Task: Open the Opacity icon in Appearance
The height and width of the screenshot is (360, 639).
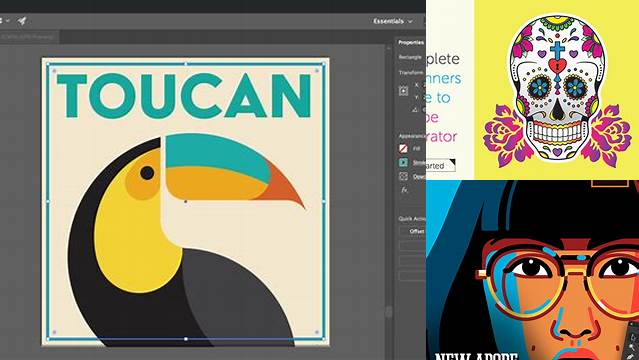Action: click(x=403, y=176)
